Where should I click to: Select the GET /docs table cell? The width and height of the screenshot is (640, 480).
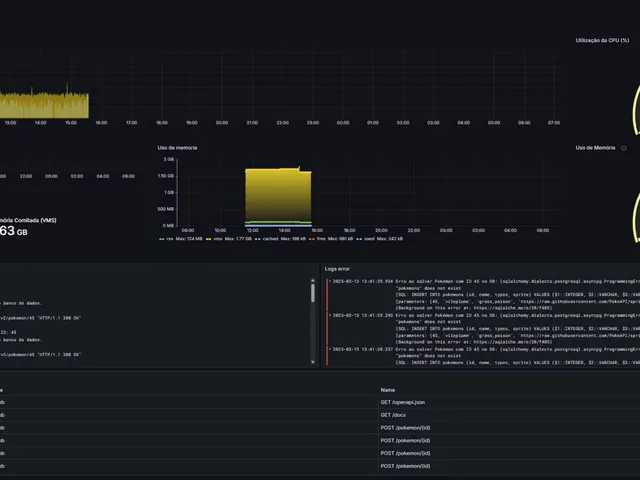click(393, 415)
